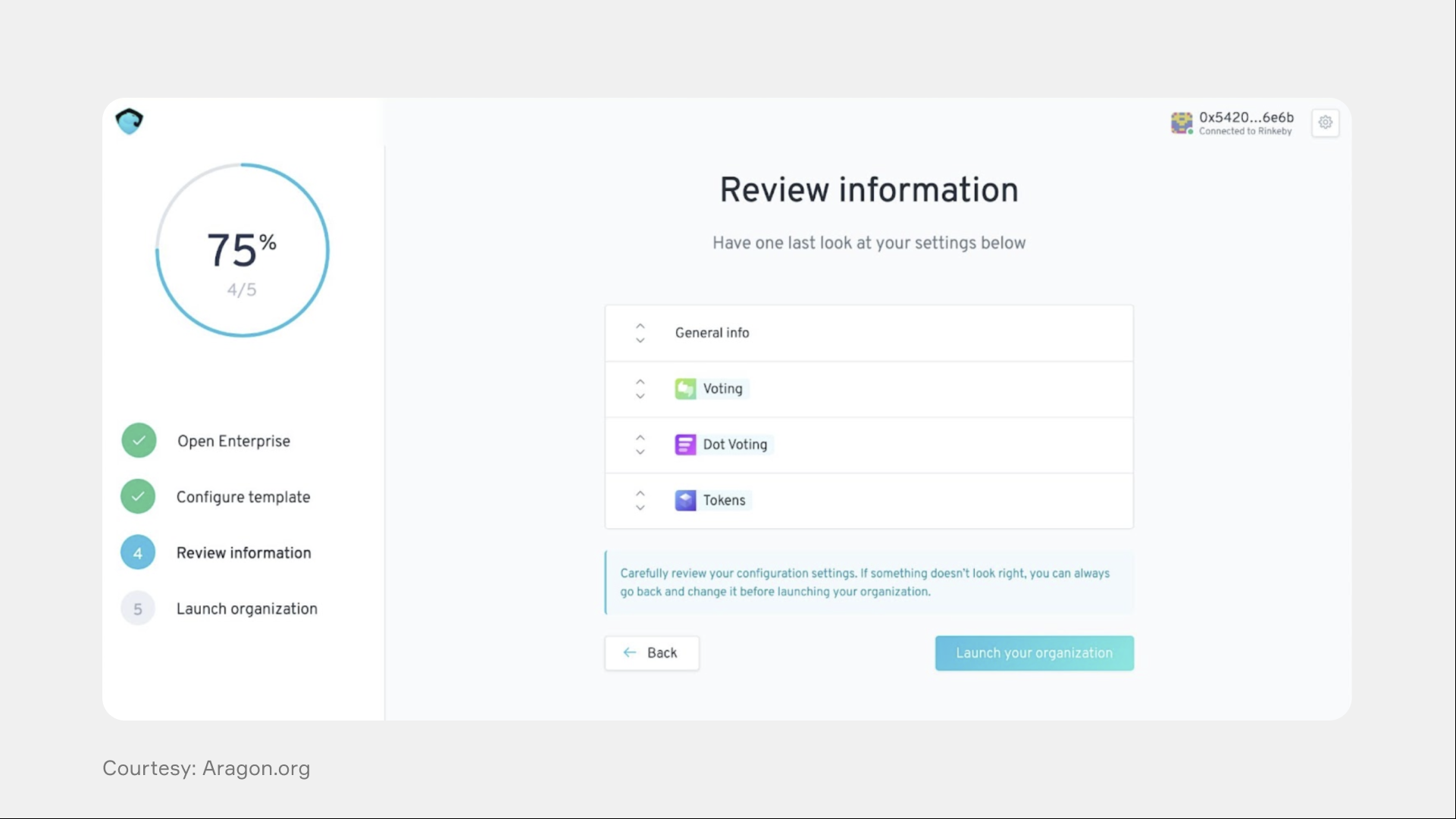This screenshot has height=819, width=1456.
Task: Expand the General info section
Action: [640, 333]
